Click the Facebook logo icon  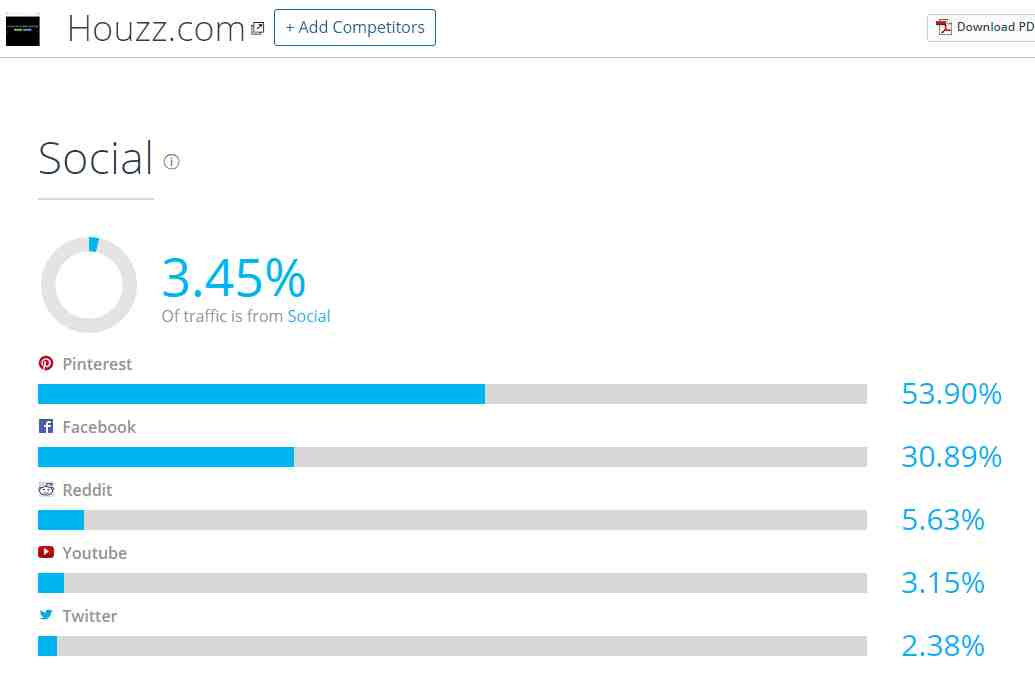pyautogui.click(x=46, y=426)
